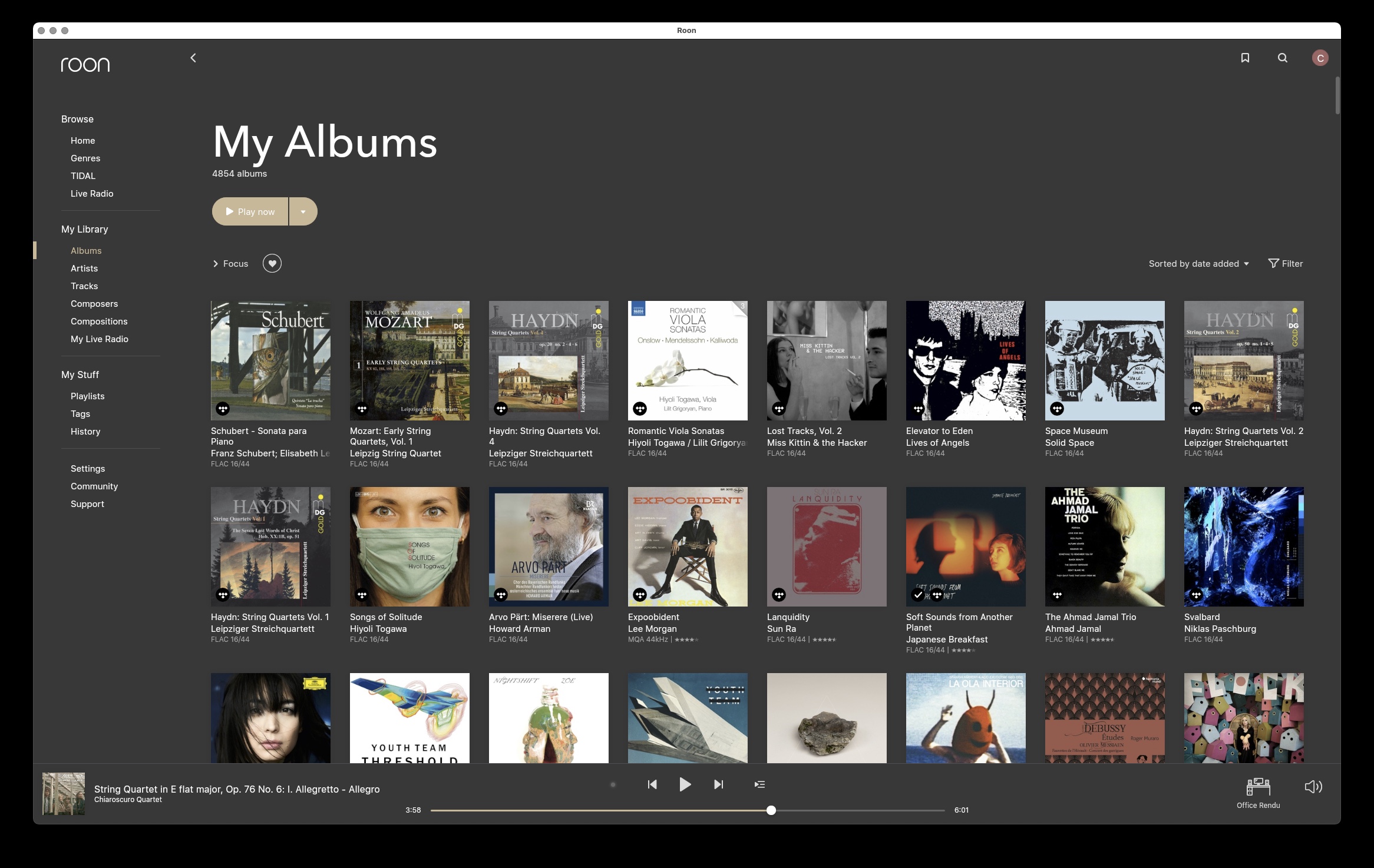Viewport: 1374px width, 868px height.
Task: Open Settings in the sidebar
Action: (88, 469)
